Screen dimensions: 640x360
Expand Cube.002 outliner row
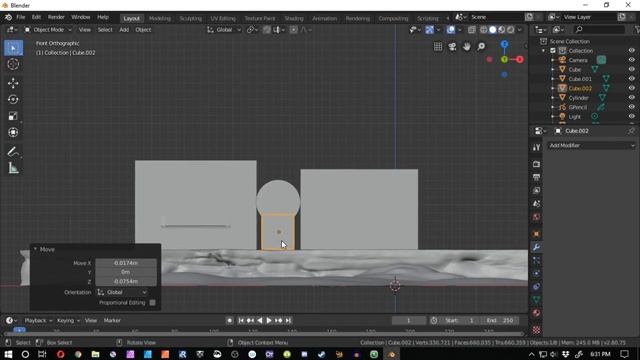553,88
